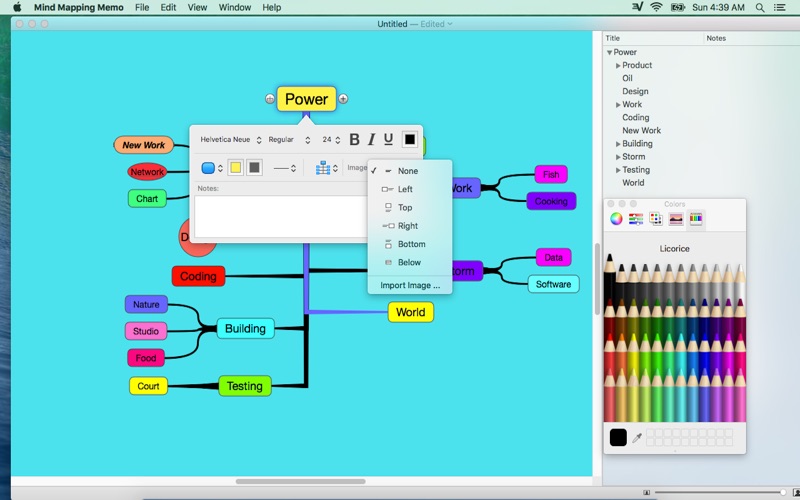Open the Apple menu
Viewport: 800px width, 500px height.
(x=17, y=7)
